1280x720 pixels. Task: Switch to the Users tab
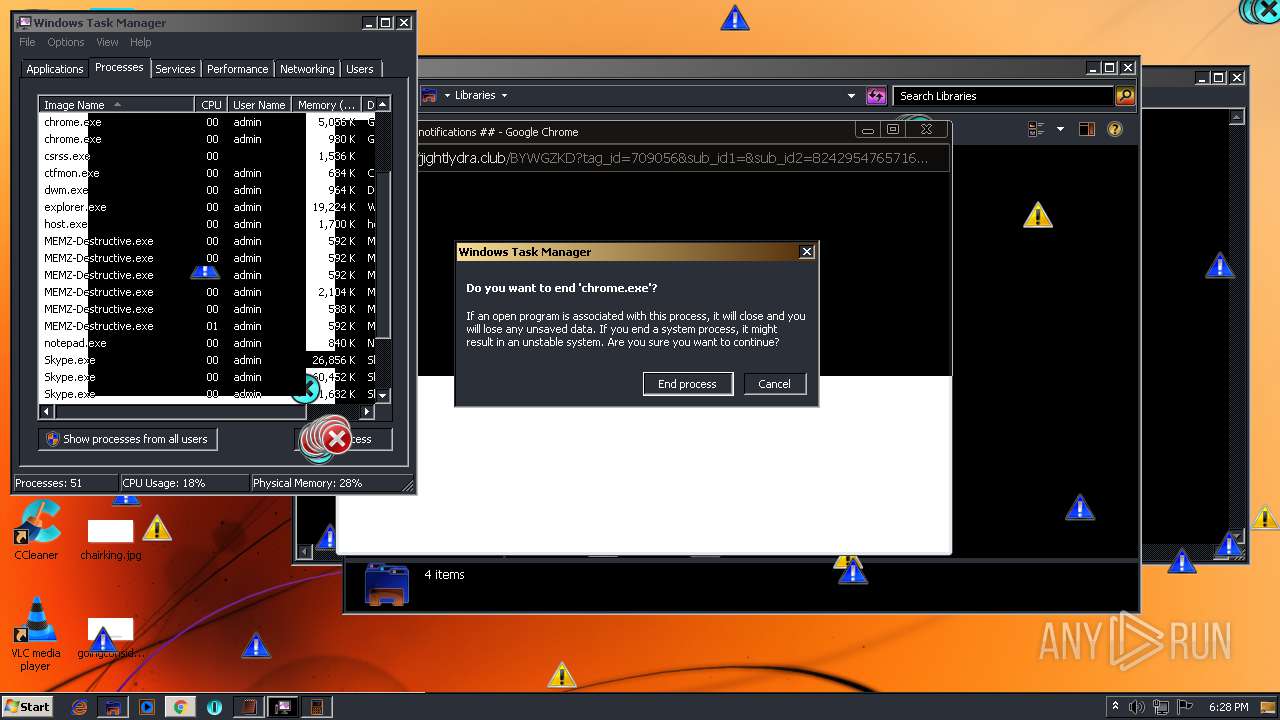[x=360, y=69]
